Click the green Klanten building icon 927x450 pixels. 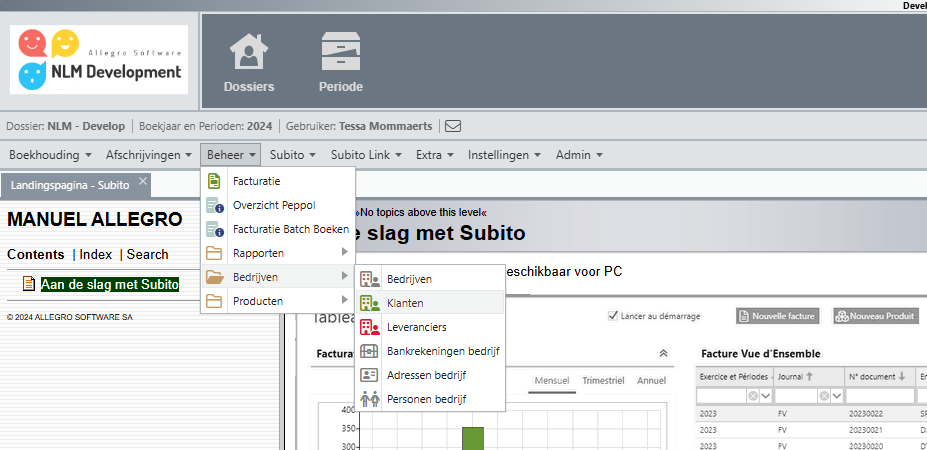click(369, 303)
